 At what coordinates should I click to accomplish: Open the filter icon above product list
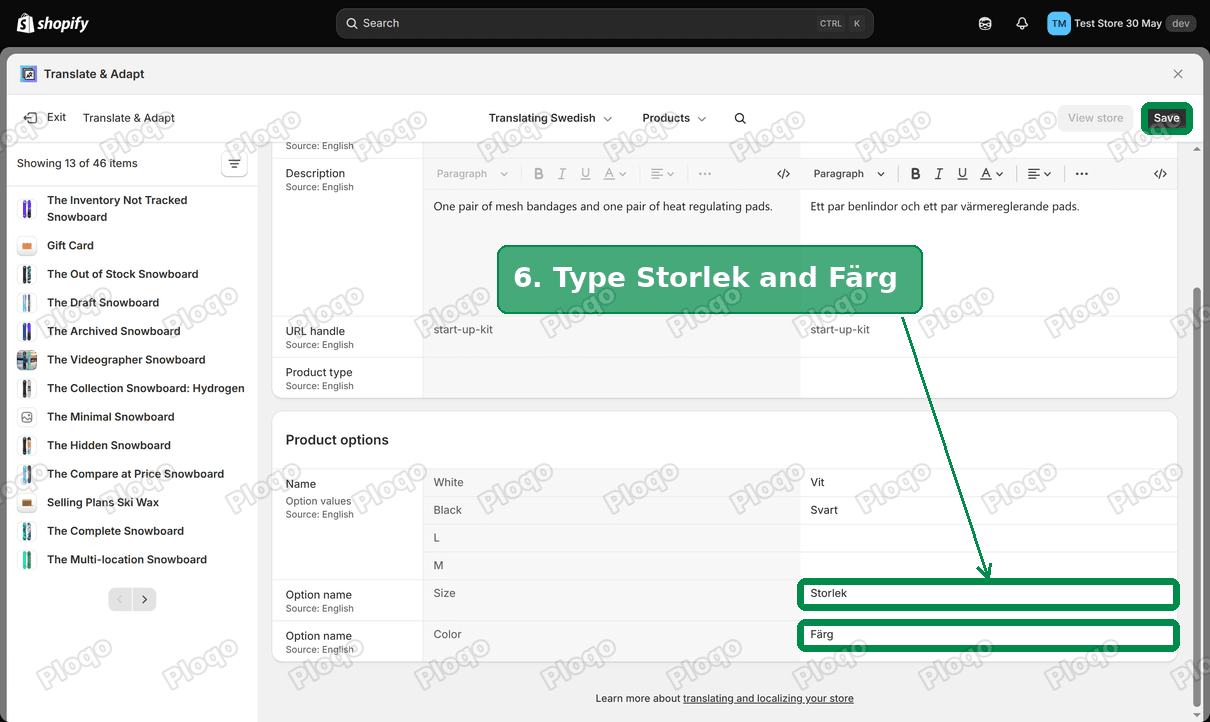pos(234,164)
